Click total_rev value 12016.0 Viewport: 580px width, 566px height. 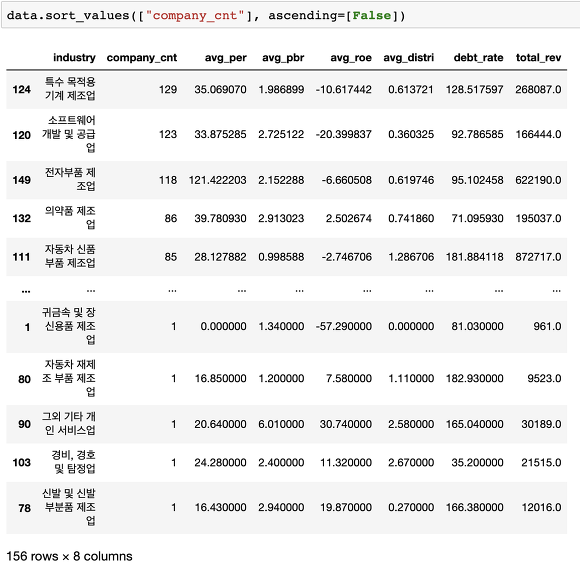[x=541, y=507]
